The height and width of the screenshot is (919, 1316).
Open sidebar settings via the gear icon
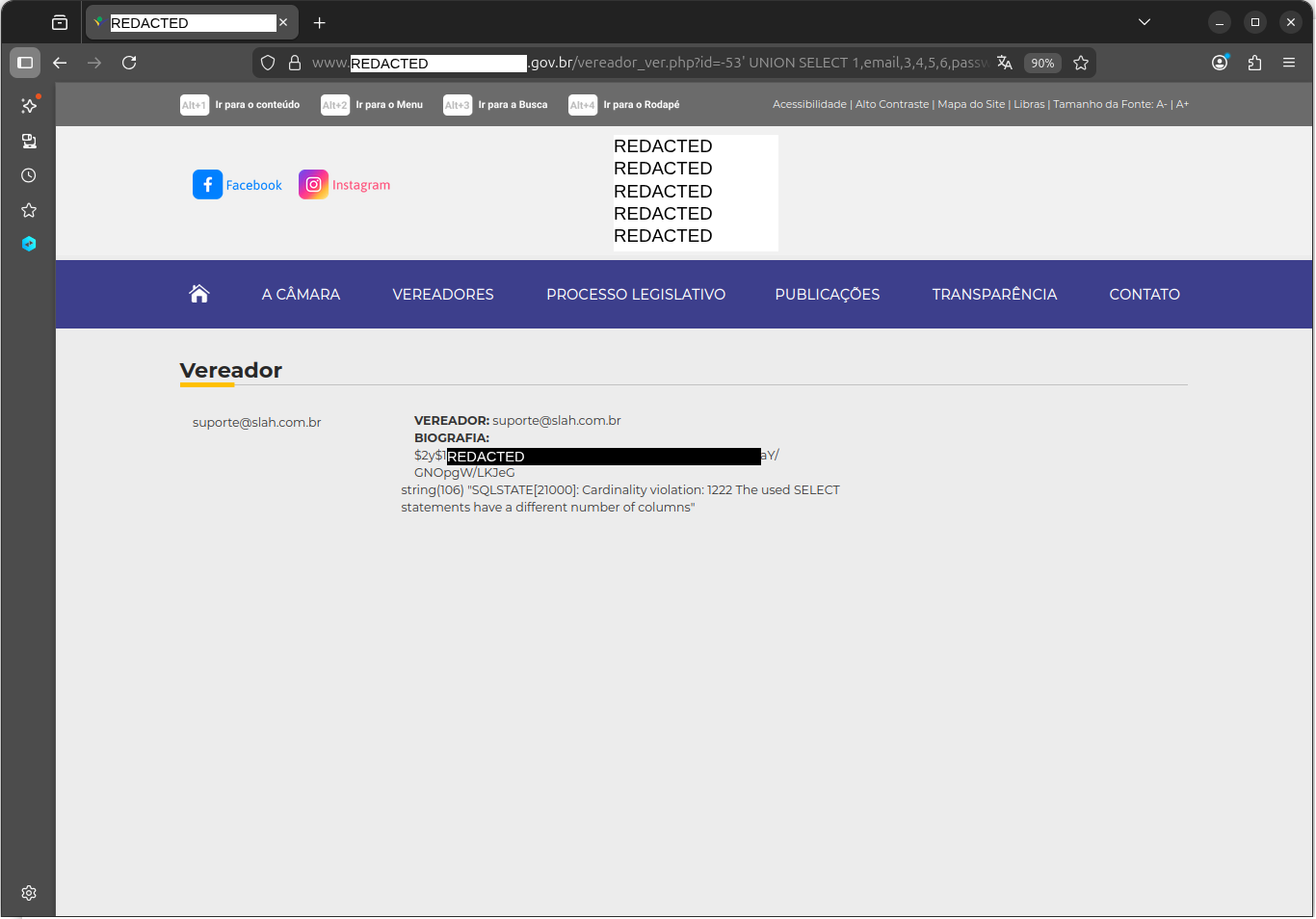pos(28,893)
